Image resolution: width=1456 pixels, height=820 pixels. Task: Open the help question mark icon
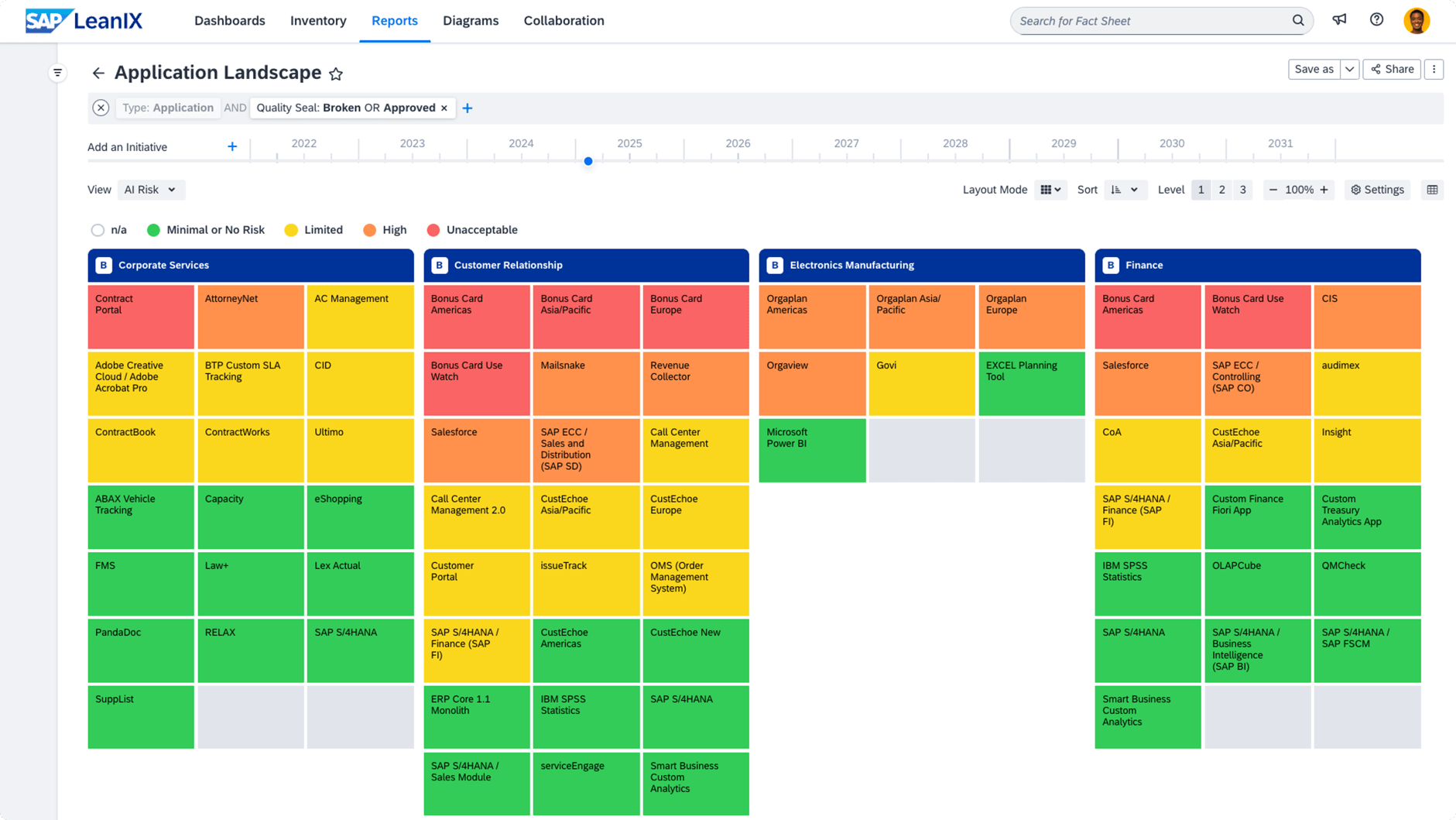click(1377, 20)
